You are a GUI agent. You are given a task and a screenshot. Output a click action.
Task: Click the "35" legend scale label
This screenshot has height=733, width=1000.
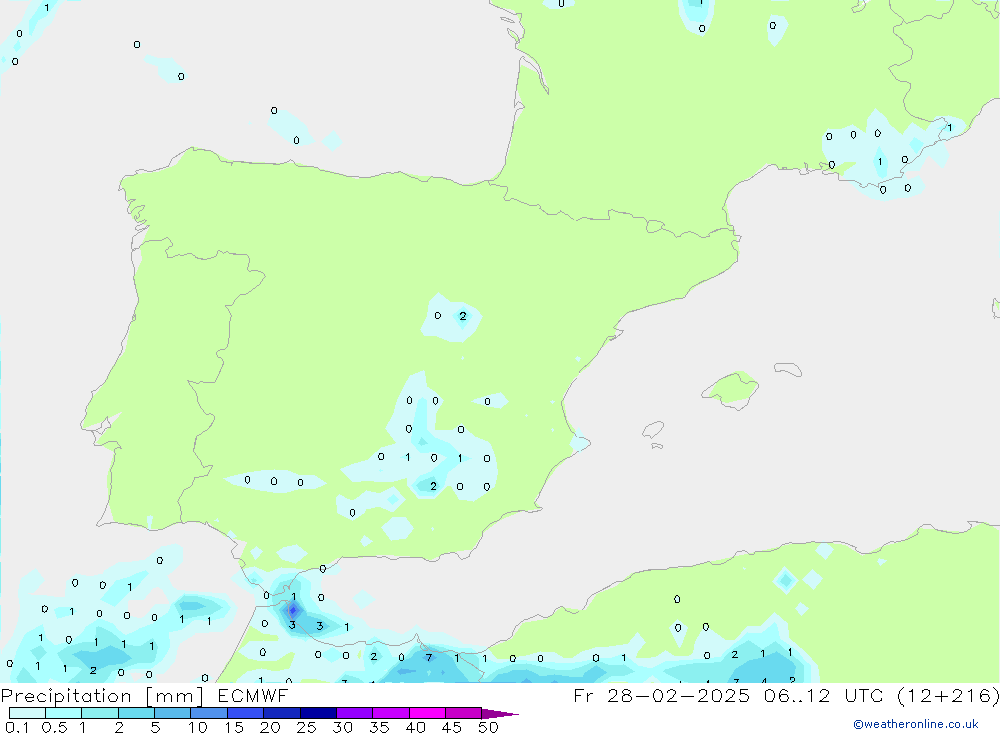pyautogui.click(x=379, y=727)
